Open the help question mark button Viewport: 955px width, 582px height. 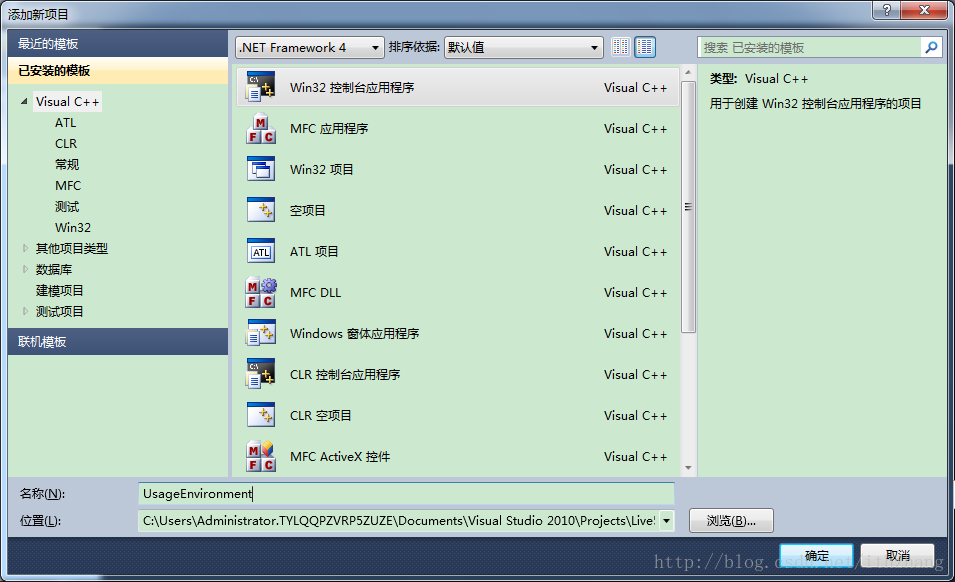[886, 10]
